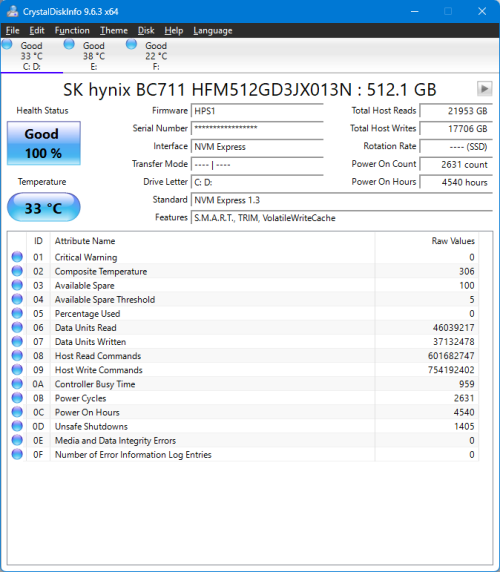Click status orb for Host Write Commands row

(17, 370)
